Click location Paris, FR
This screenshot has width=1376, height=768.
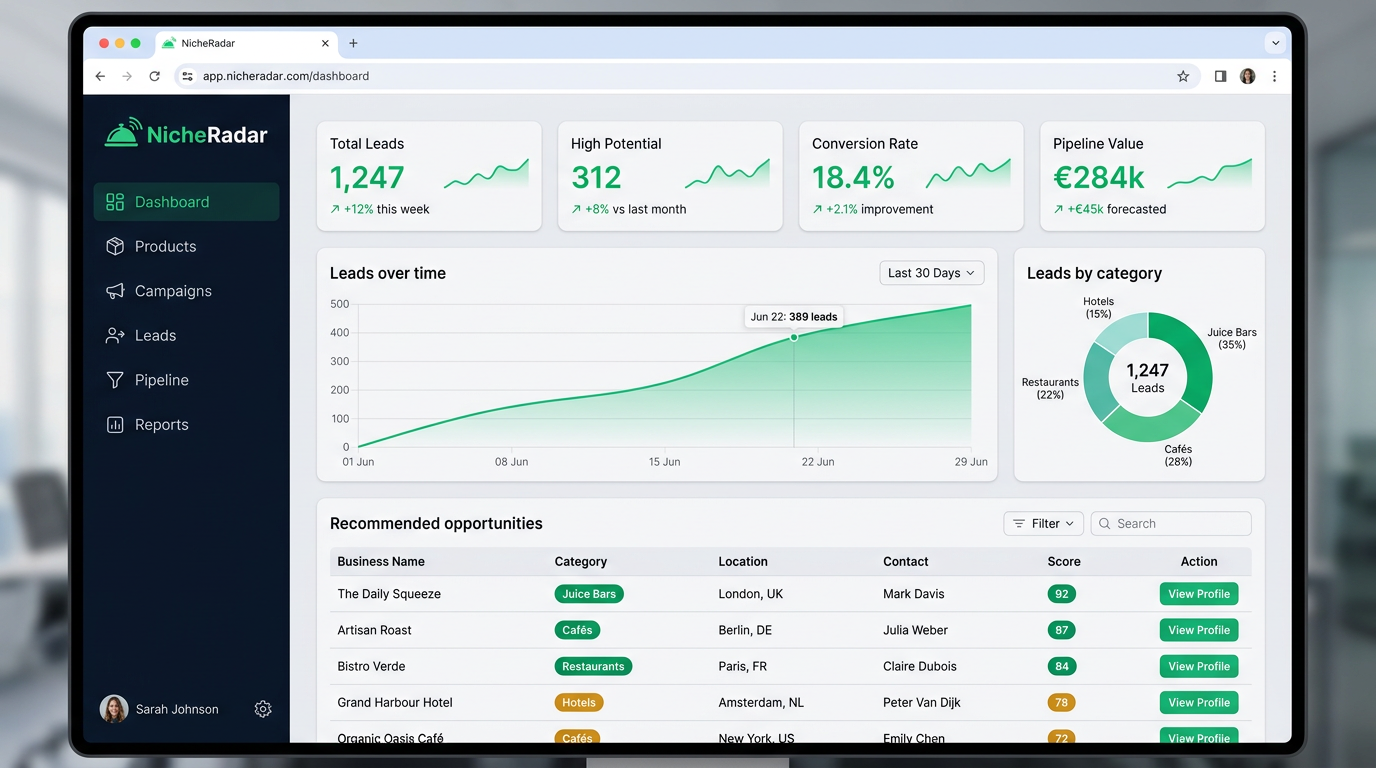743,666
